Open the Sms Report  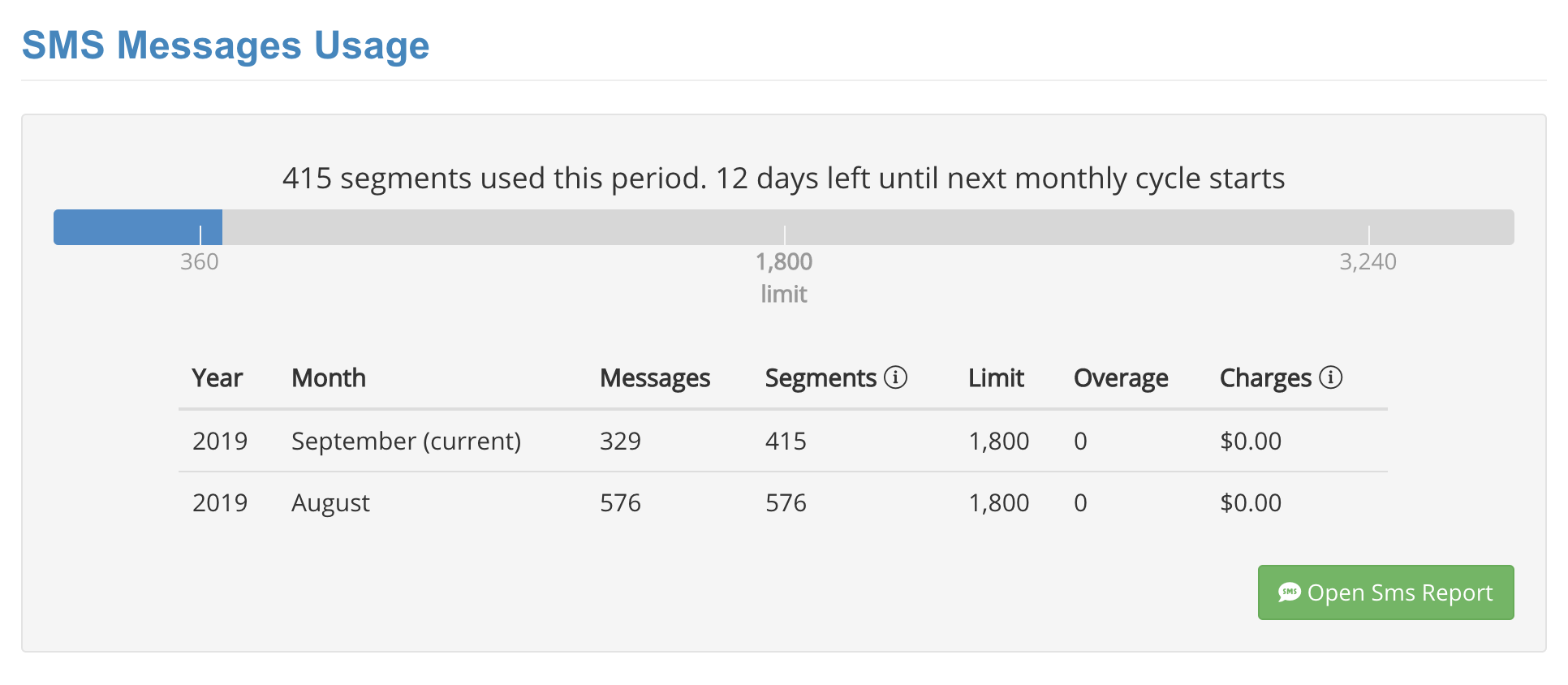[x=1385, y=592]
